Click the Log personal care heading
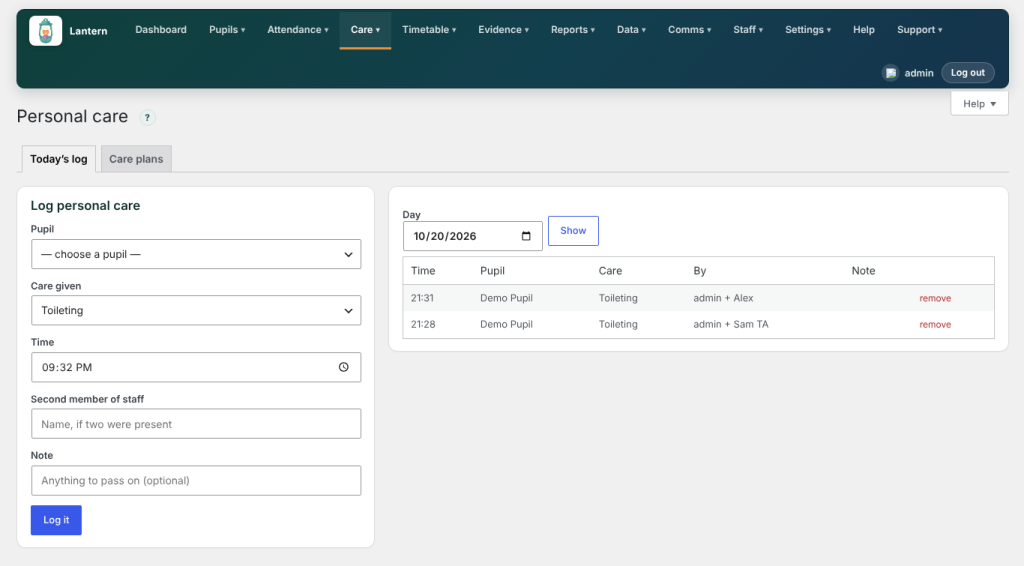 [x=85, y=206]
